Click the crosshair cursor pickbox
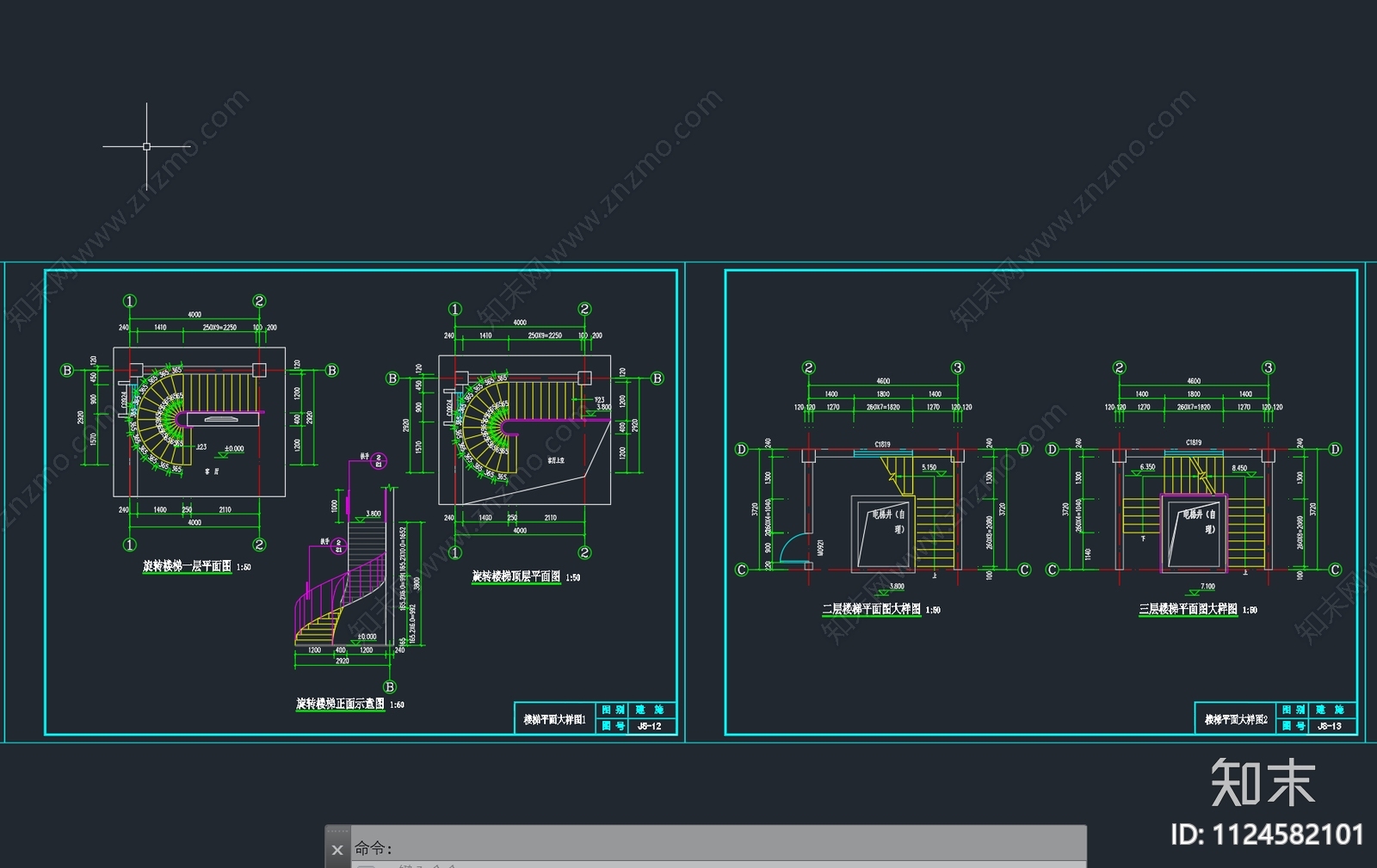Screen dimensions: 1377x868 146,146
